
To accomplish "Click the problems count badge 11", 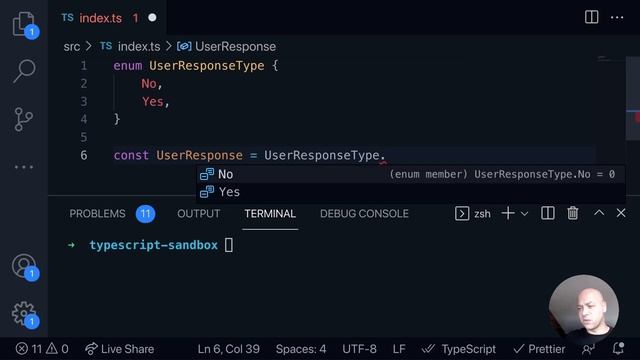I will pos(145,213).
